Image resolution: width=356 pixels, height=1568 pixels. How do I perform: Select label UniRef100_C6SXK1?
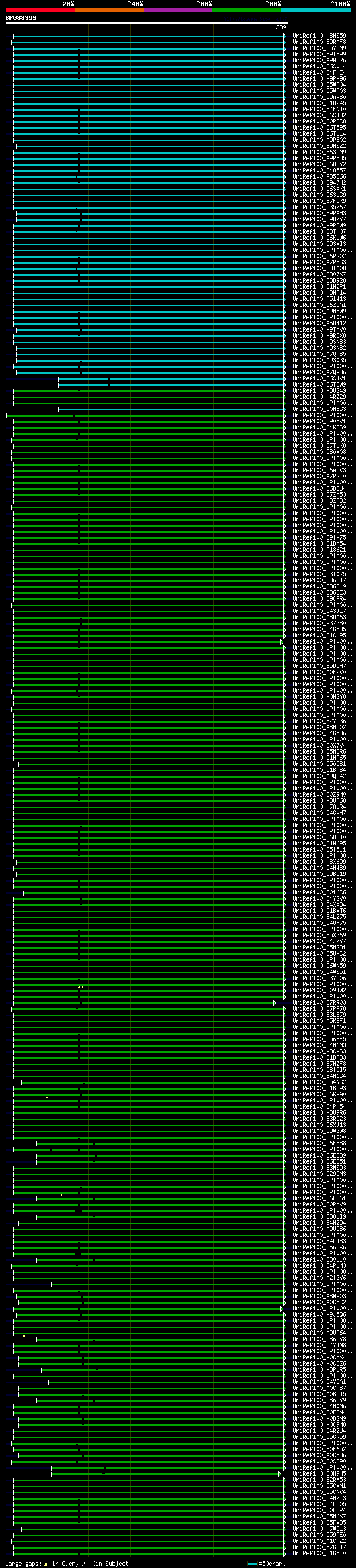coord(319,189)
